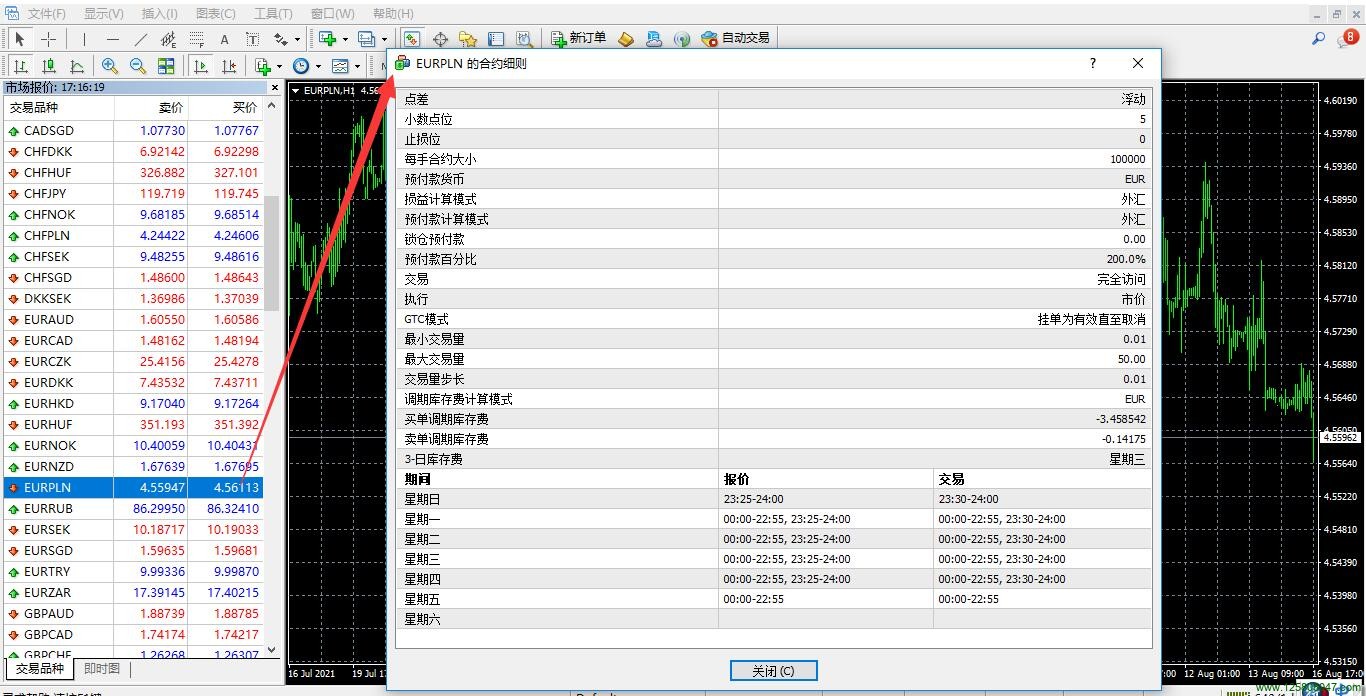Image resolution: width=1366 pixels, height=696 pixels.
Task: Close the Market Watch panel
Action: pos(275,88)
